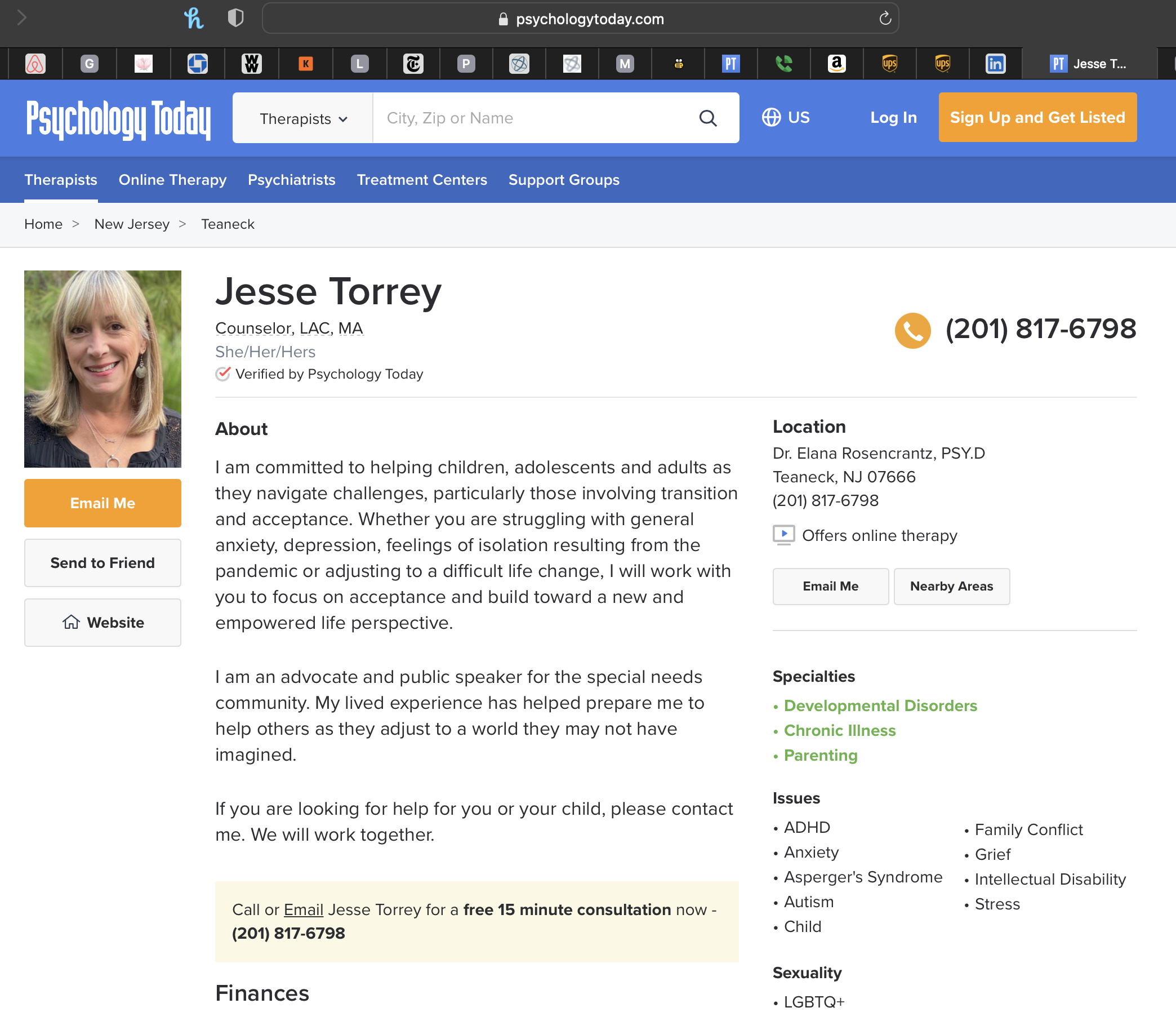Click the search magnifier icon
The image size is (1176, 1021).
[708, 118]
